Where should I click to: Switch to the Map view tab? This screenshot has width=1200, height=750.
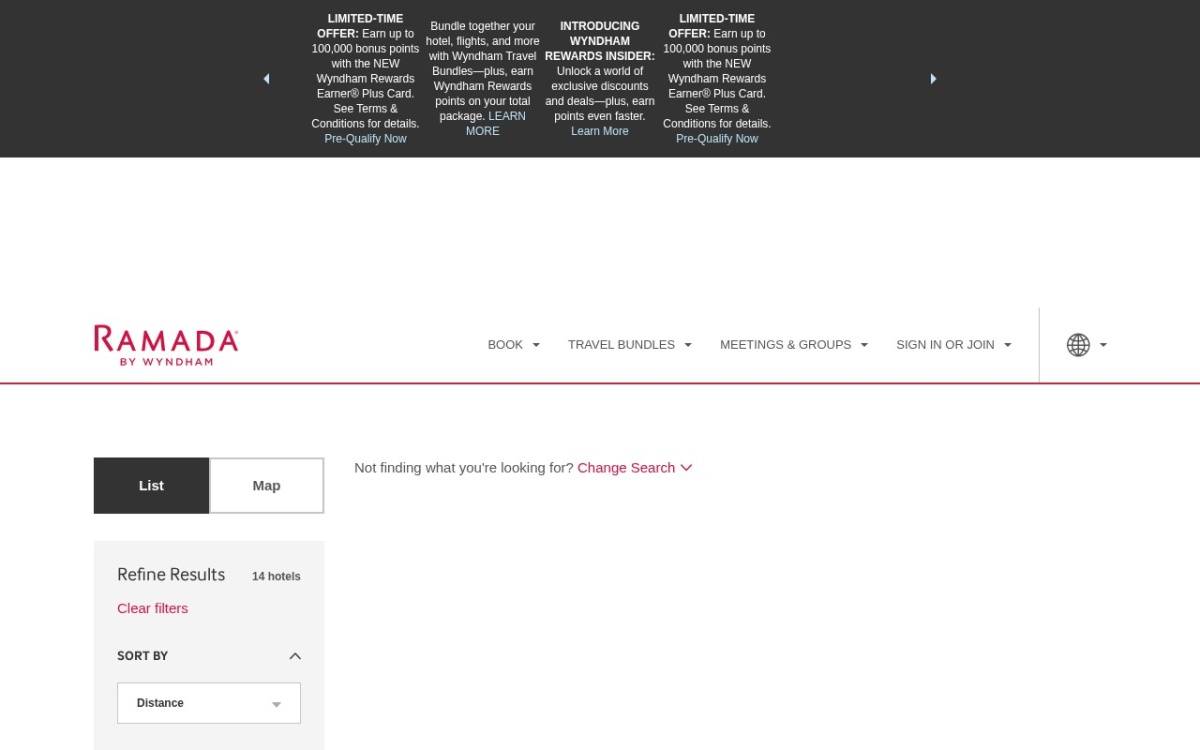tap(267, 486)
